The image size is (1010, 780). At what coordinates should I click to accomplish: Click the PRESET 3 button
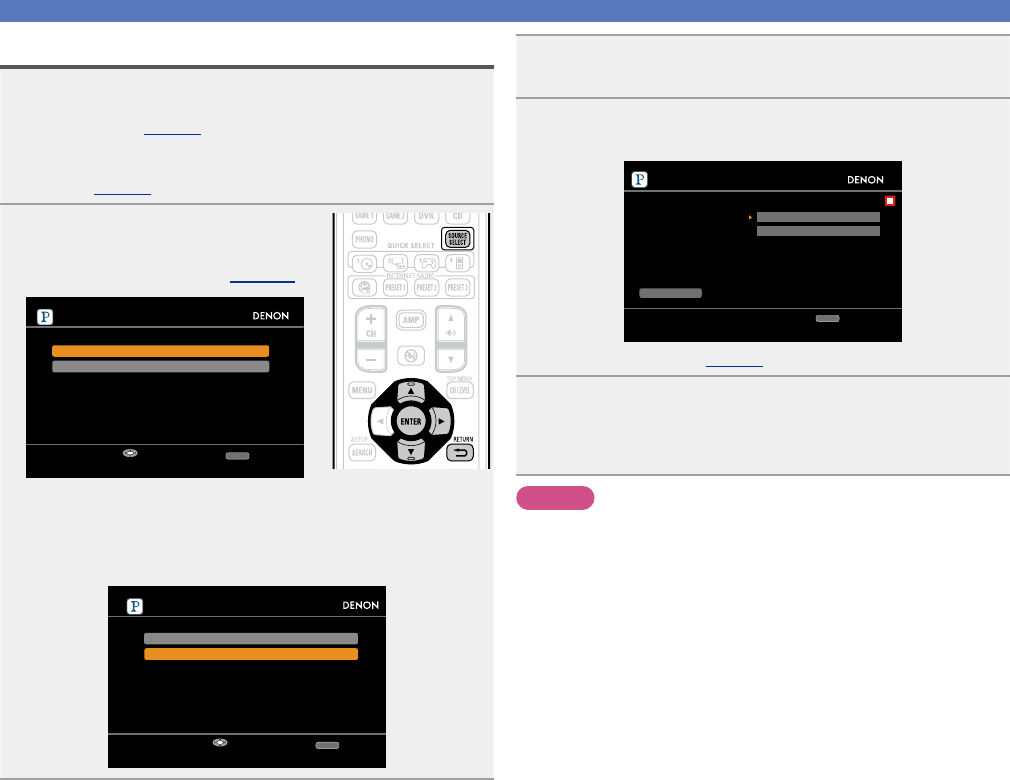458,287
